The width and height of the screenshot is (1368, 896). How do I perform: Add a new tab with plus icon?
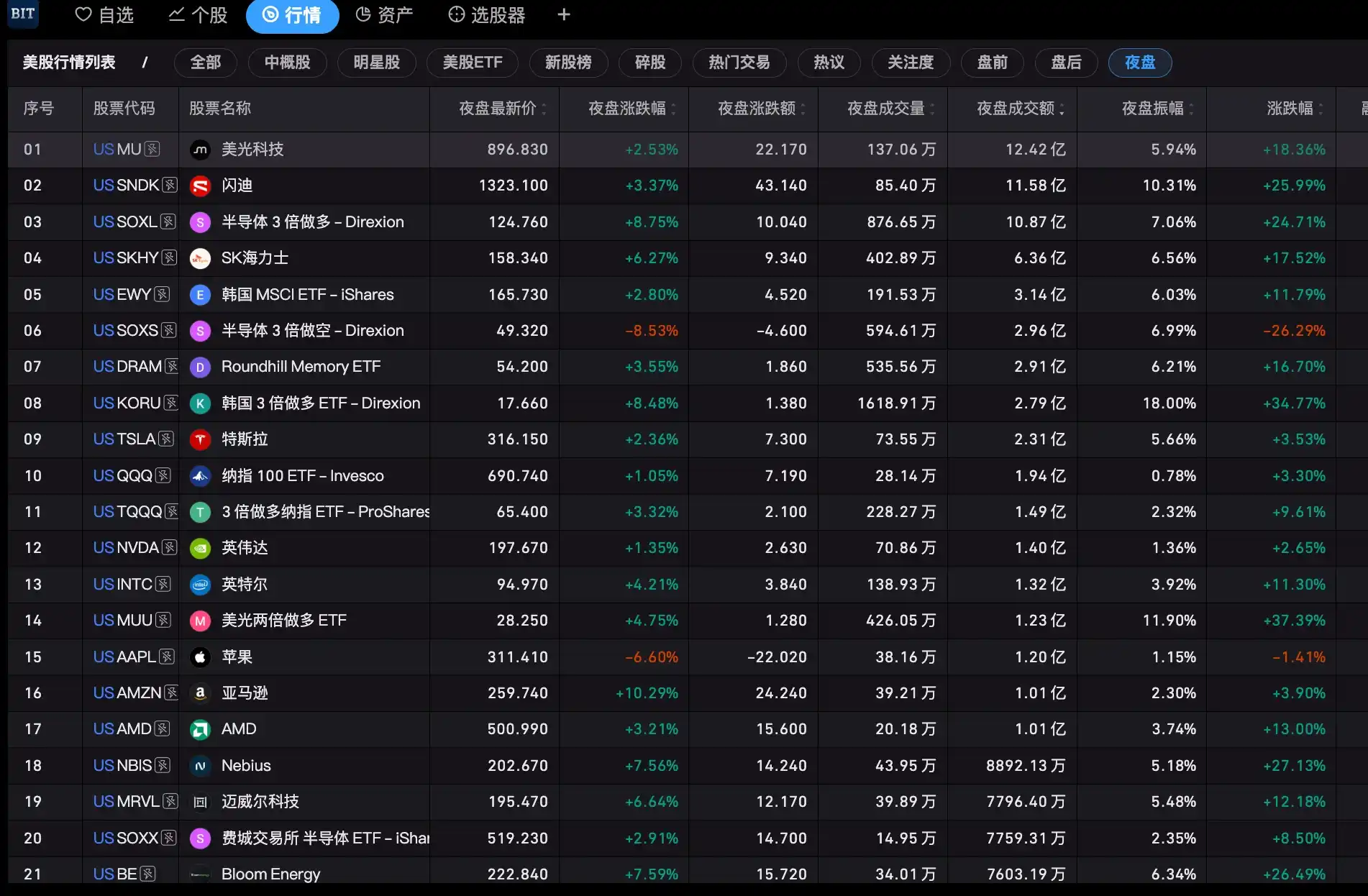pos(564,15)
